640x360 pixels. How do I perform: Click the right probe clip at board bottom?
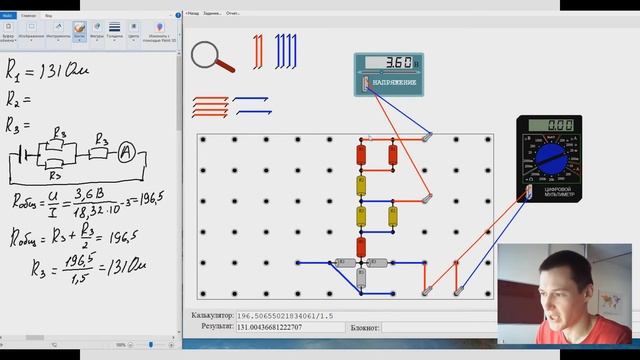pyautogui.click(x=459, y=291)
